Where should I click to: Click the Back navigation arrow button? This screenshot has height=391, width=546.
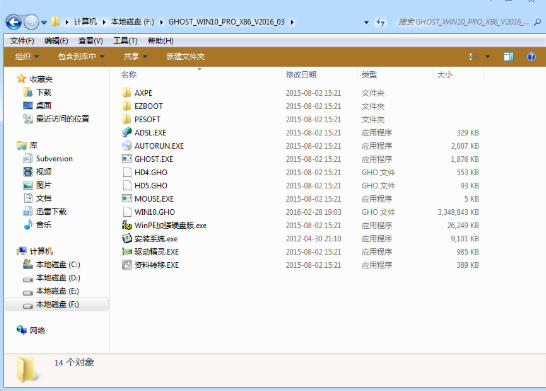(14, 22)
